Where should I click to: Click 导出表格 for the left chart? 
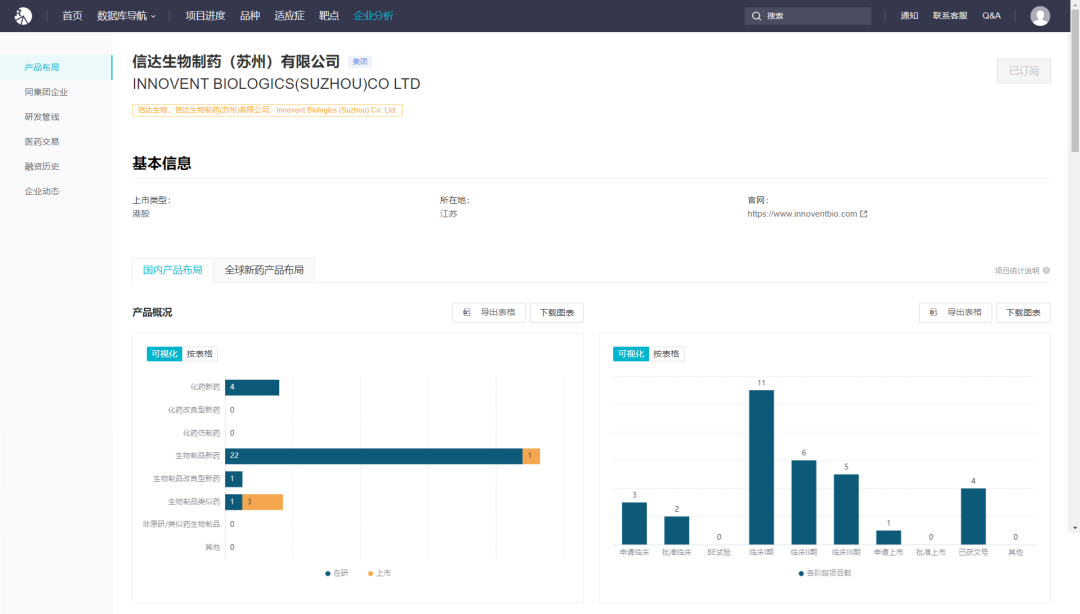point(489,313)
